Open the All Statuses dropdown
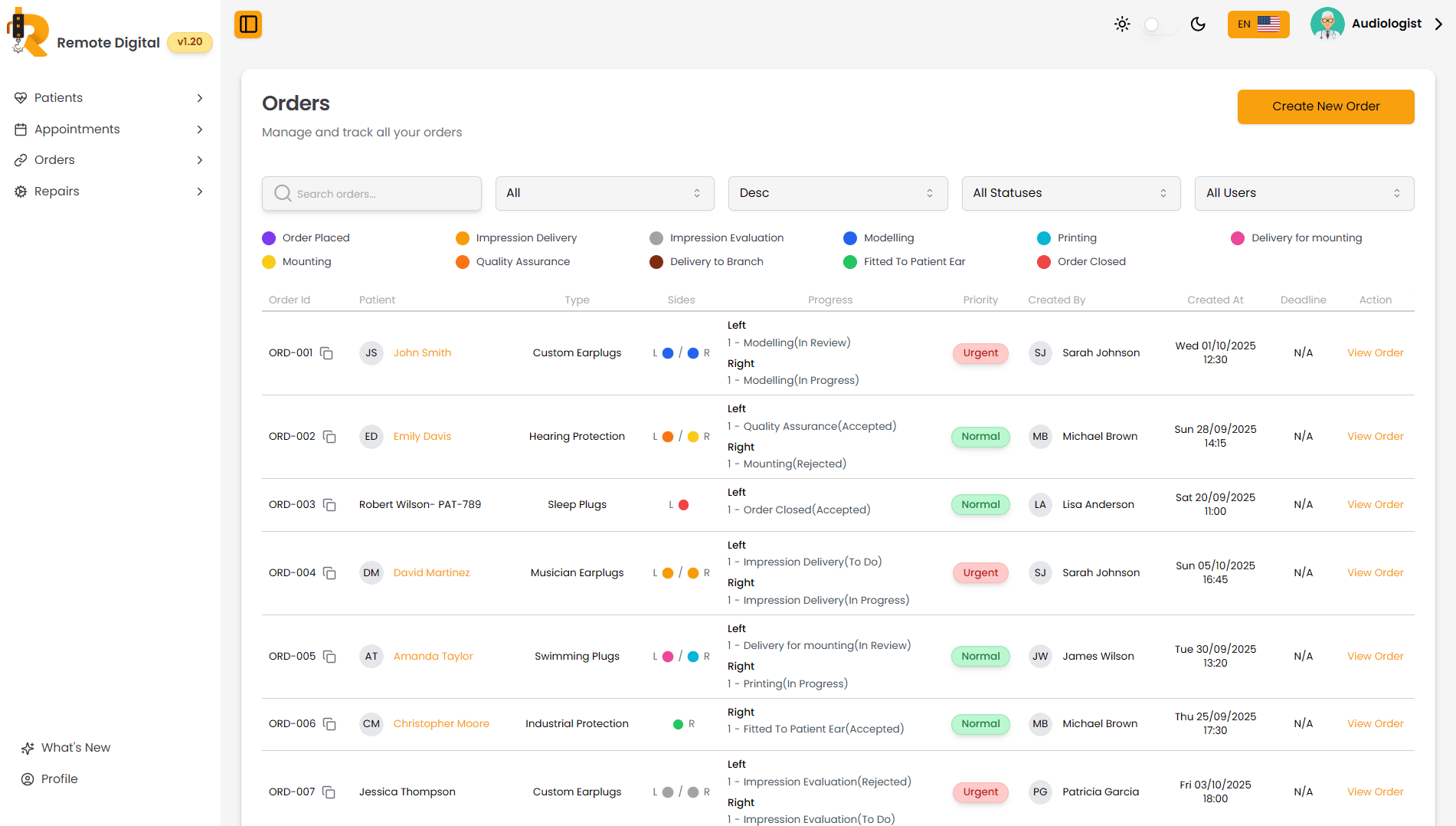Viewport: 1456px width, 826px height. pos(1070,193)
